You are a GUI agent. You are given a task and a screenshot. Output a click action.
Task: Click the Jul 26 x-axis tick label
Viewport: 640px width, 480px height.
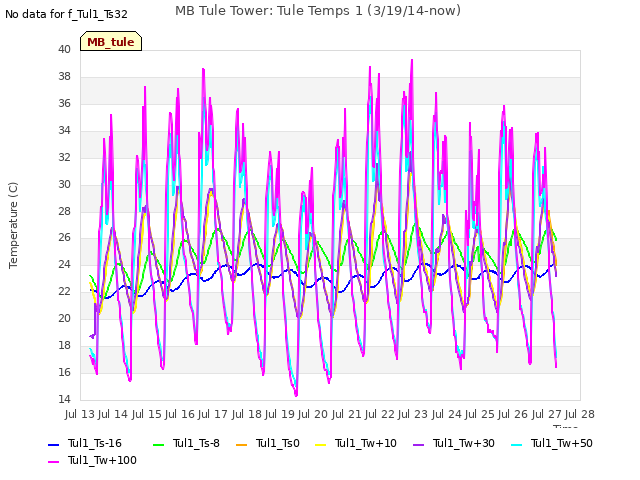513,414
